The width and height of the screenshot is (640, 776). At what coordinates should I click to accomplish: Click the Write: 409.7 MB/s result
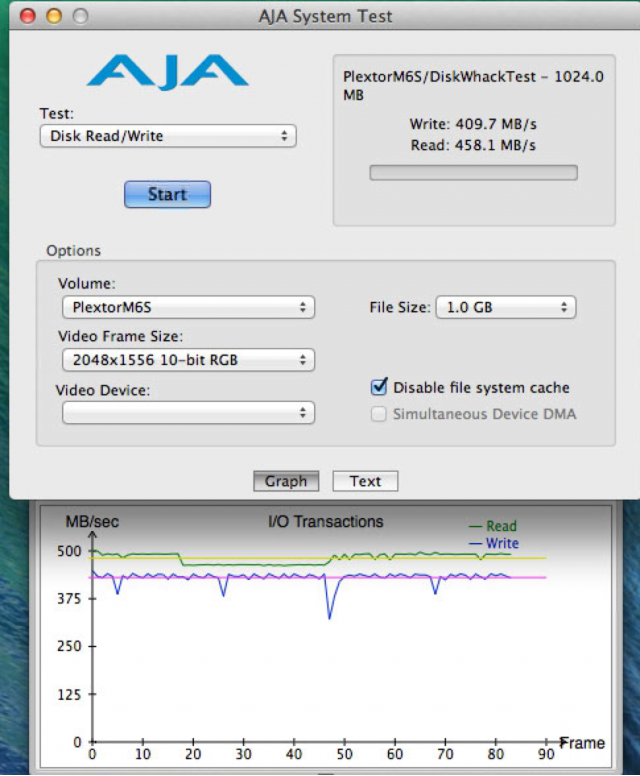[473, 124]
